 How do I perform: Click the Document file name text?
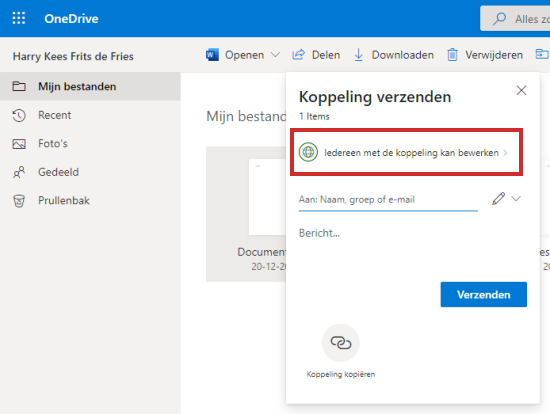click(262, 252)
